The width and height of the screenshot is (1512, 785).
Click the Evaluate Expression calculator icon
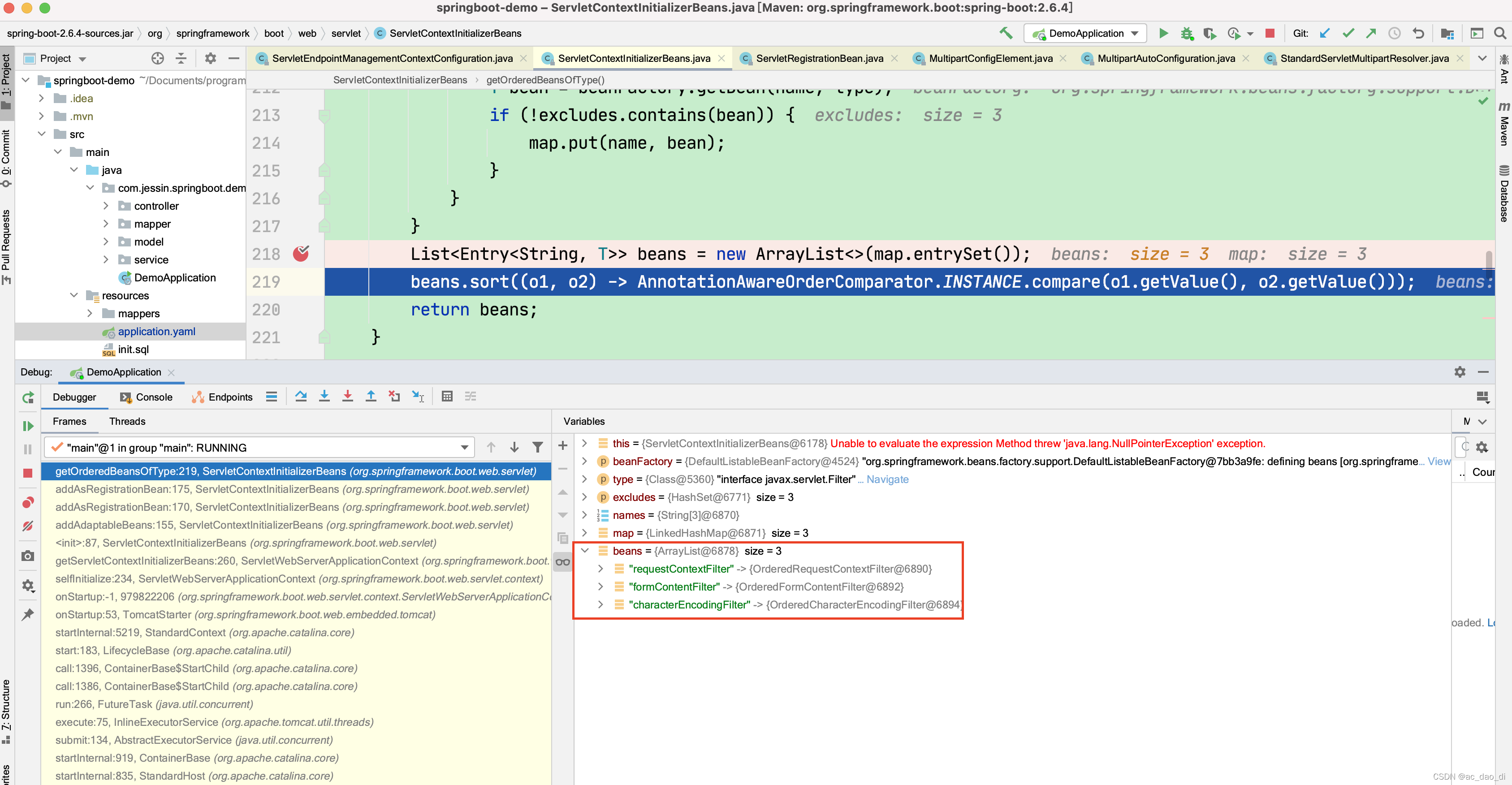click(447, 397)
